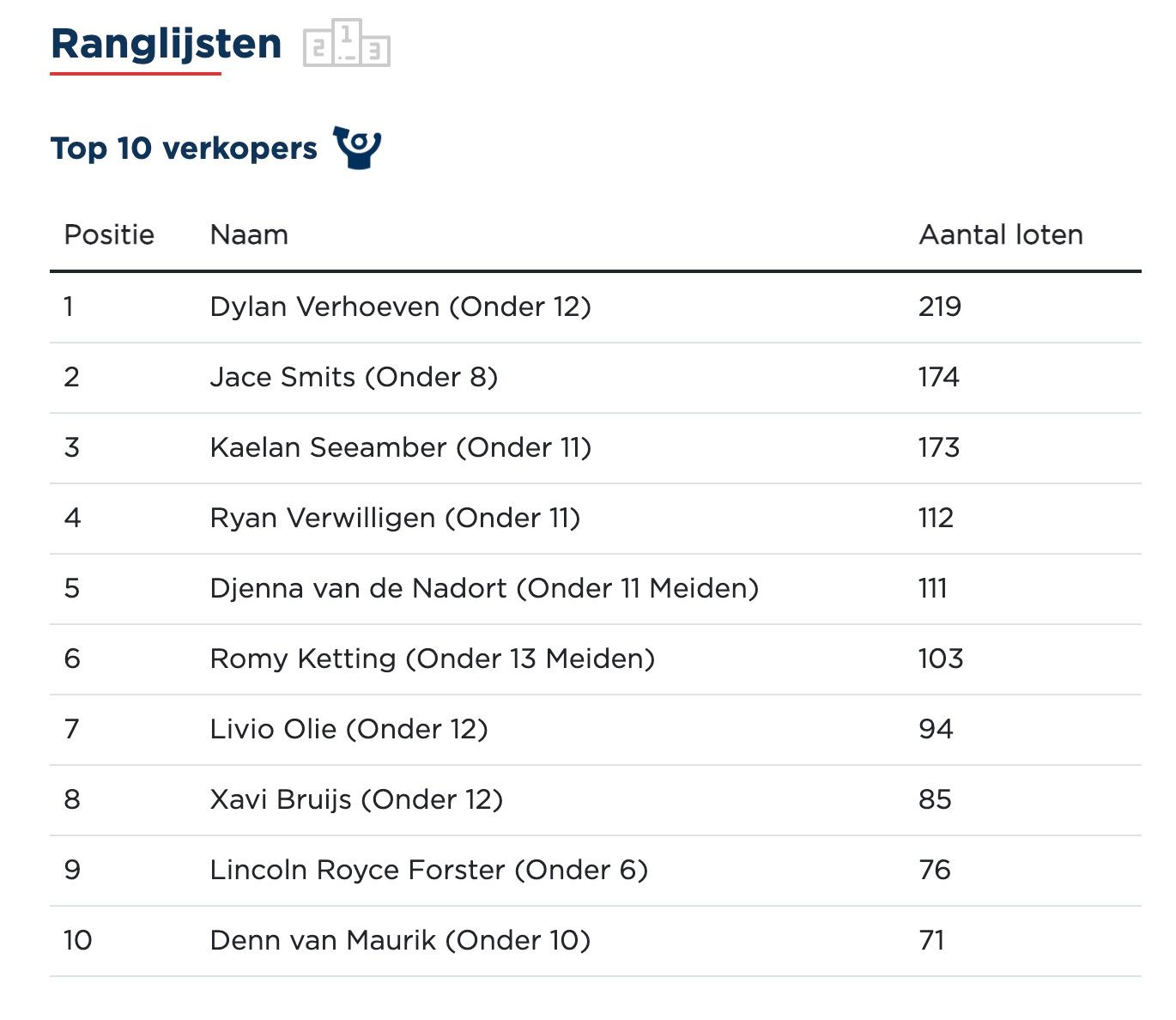Click the 71 lot count value
Screen dimensions: 1176x1020
(931, 941)
